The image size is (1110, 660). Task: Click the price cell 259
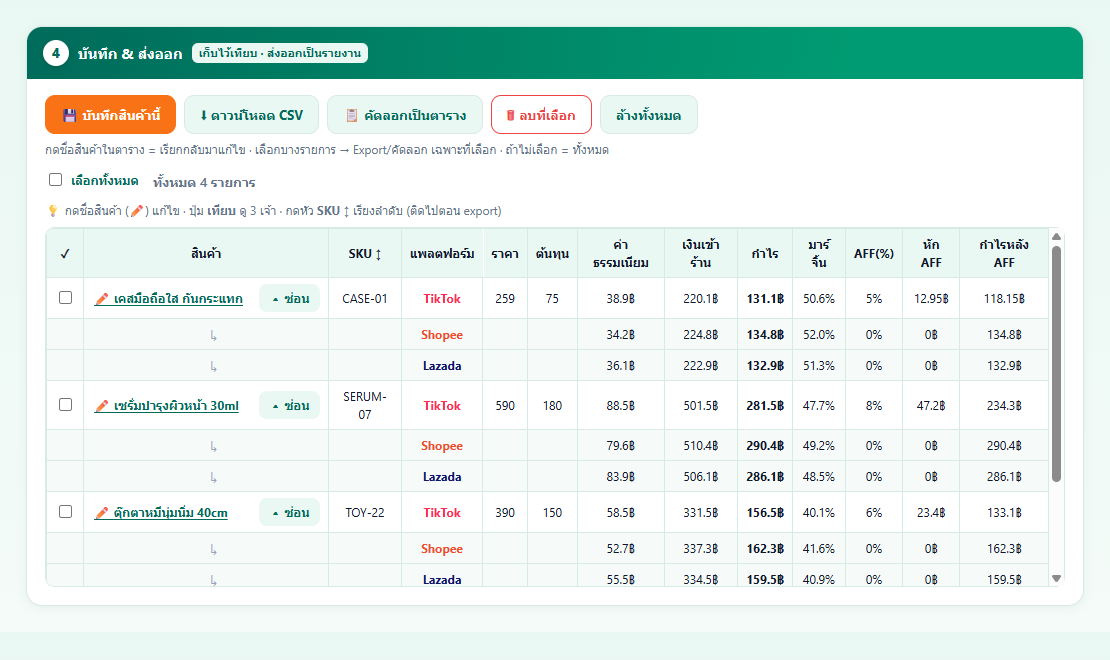pos(505,299)
